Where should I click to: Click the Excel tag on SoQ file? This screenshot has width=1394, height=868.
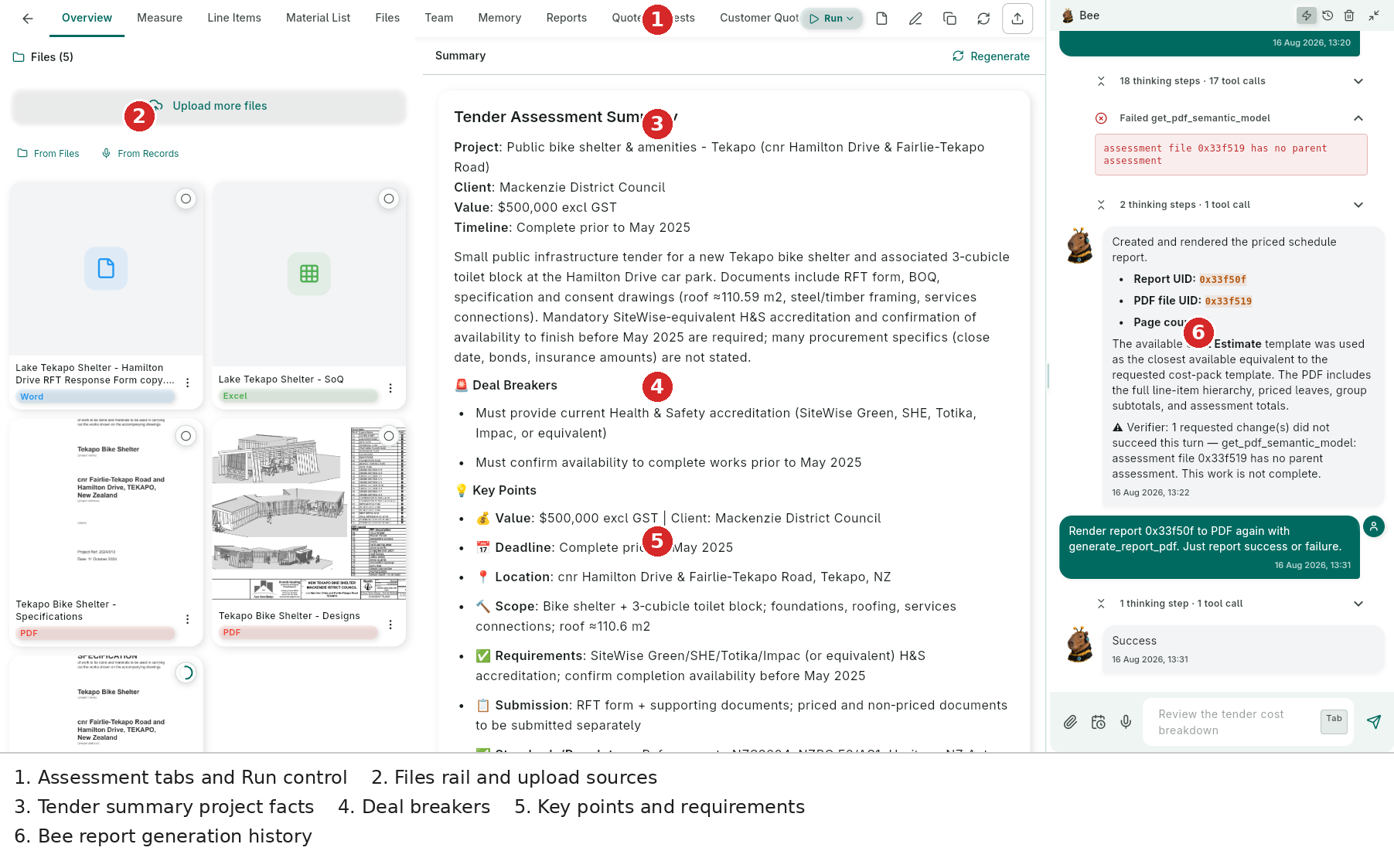tap(298, 396)
